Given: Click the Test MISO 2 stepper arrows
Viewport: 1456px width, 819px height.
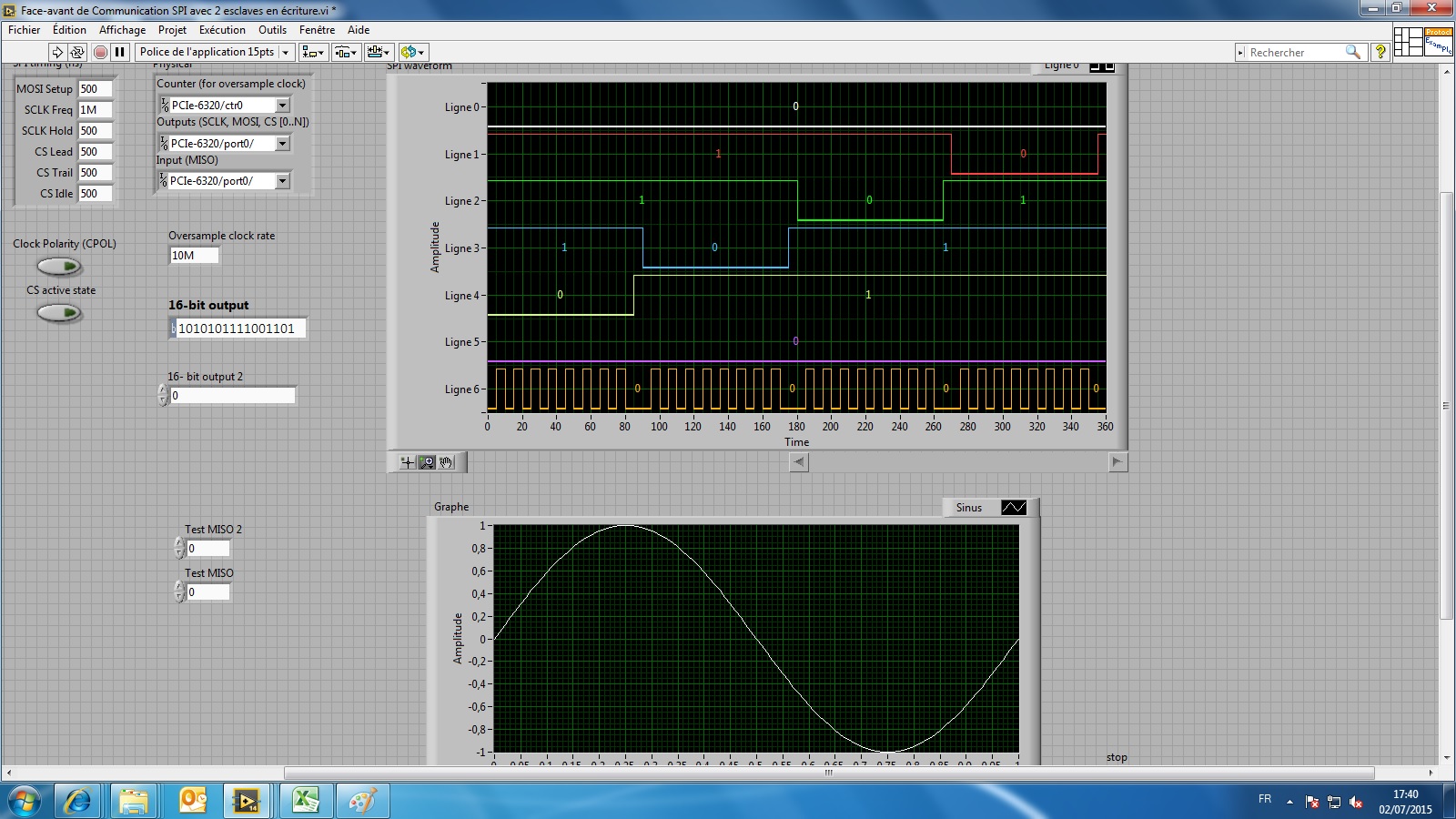Looking at the screenshot, I should pos(179,549).
